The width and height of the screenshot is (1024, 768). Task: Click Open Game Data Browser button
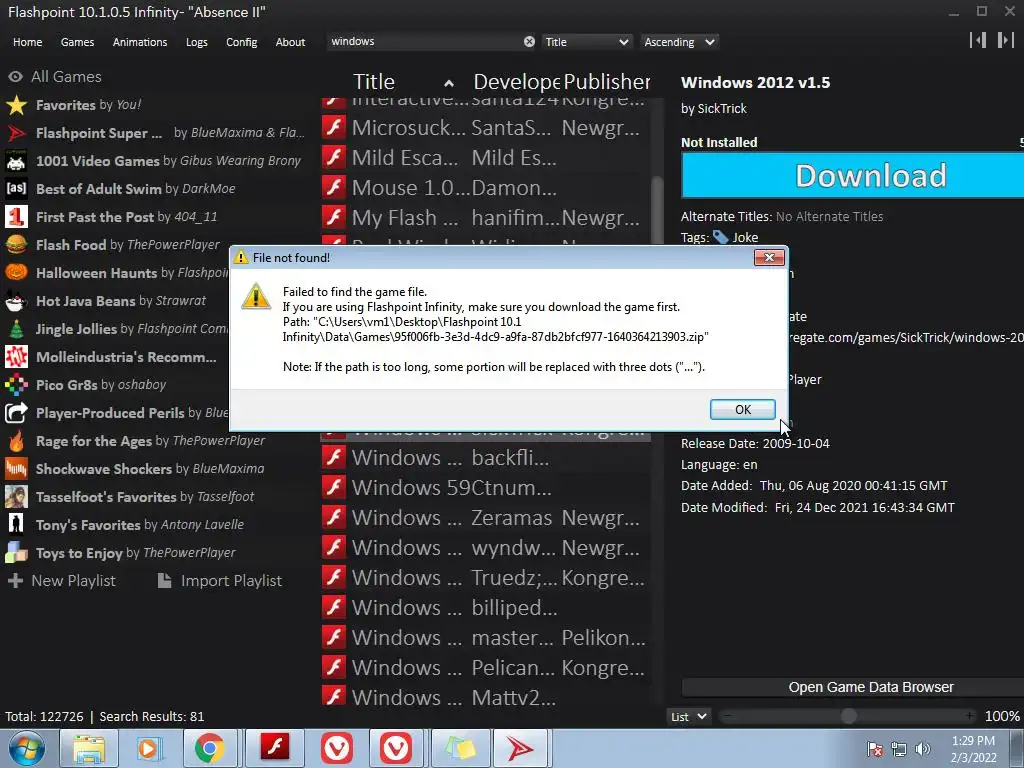(x=853, y=687)
